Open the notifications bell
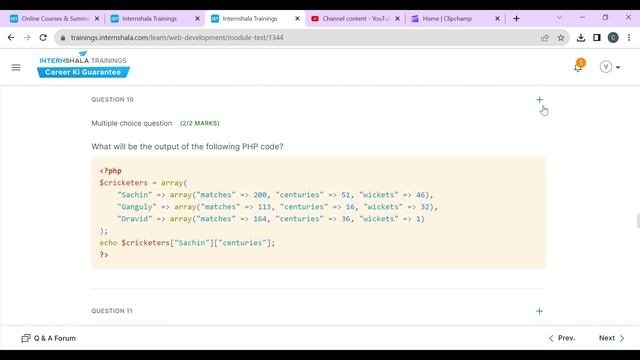Image resolution: width=640 pixels, height=360 pixels. 578,66
